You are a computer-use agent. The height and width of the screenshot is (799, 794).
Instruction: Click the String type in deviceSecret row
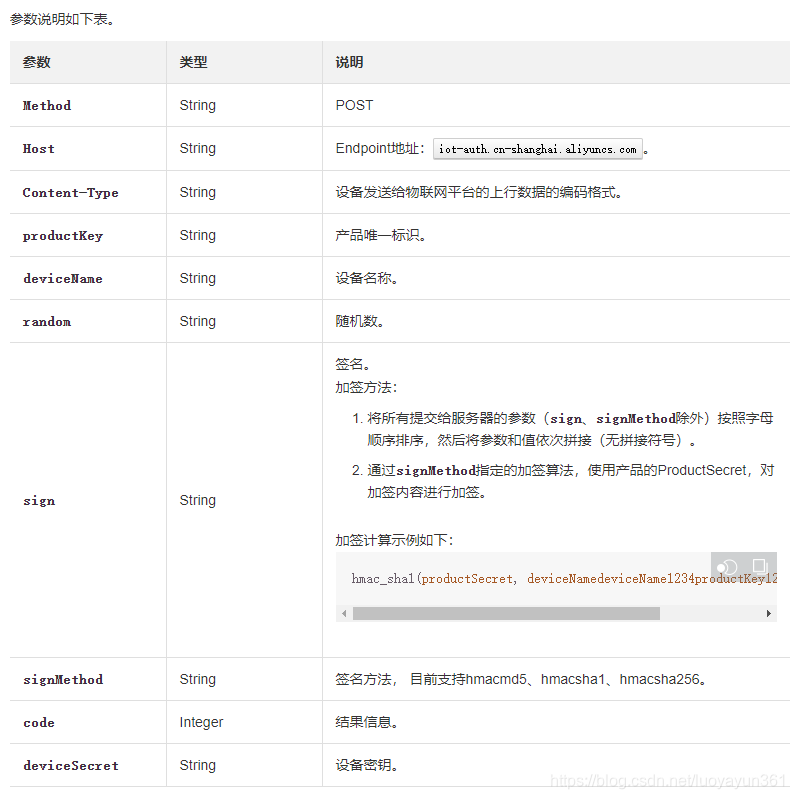pyautogui.click(x=198, y=766)
